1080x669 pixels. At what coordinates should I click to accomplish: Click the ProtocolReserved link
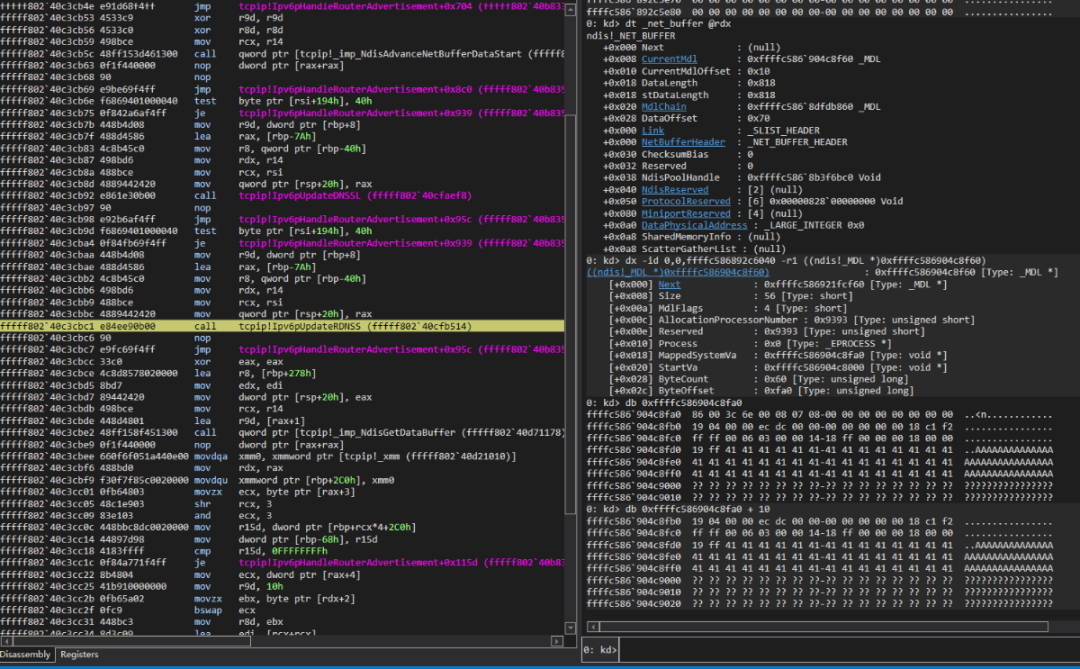point(685,201)
